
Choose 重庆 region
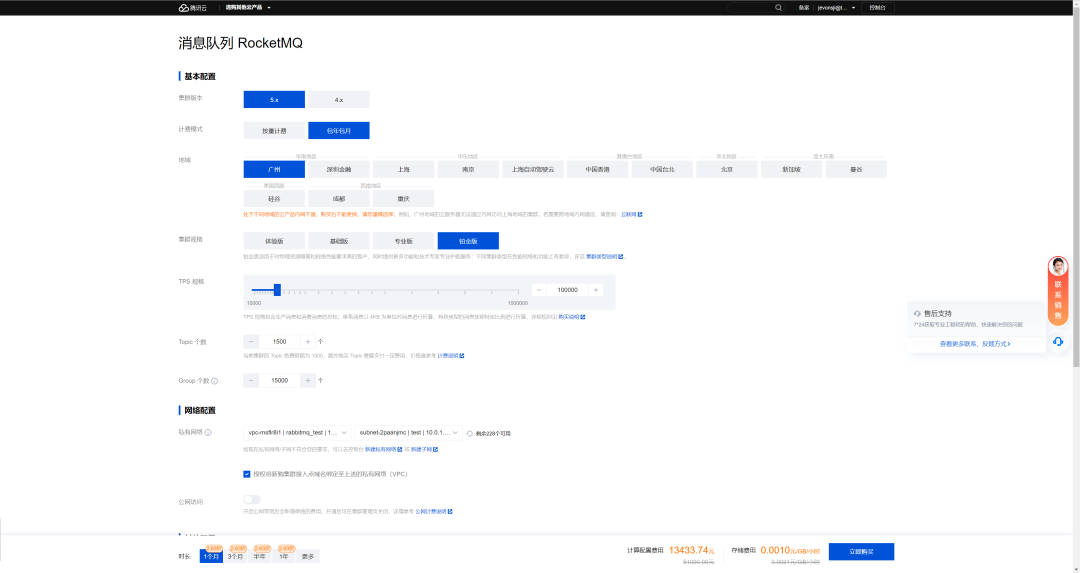click(404, 198)
